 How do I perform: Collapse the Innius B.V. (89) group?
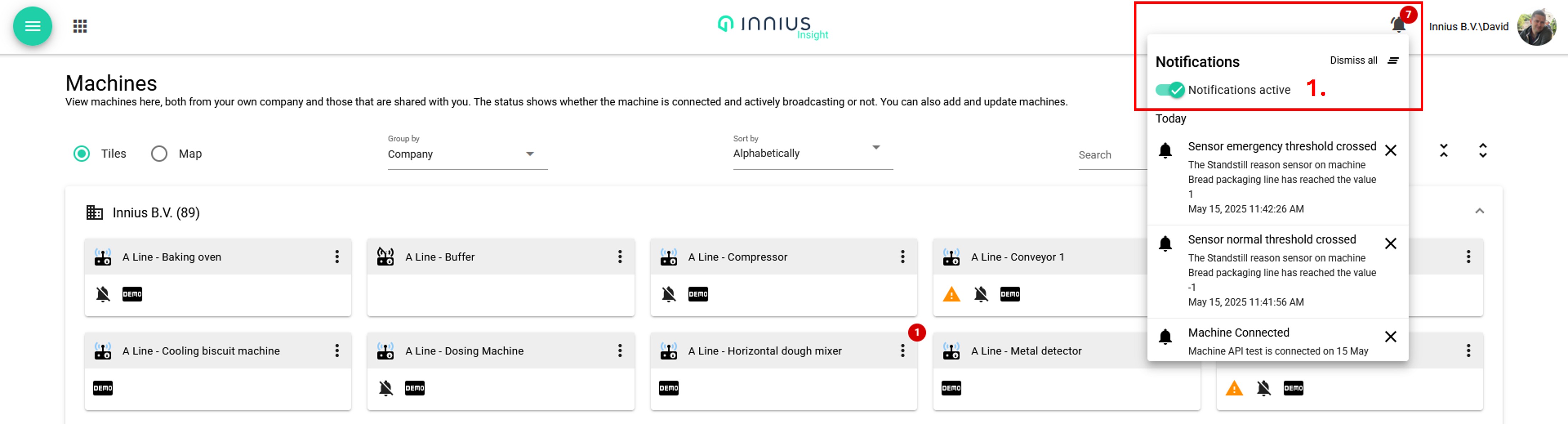[1479, 211]
